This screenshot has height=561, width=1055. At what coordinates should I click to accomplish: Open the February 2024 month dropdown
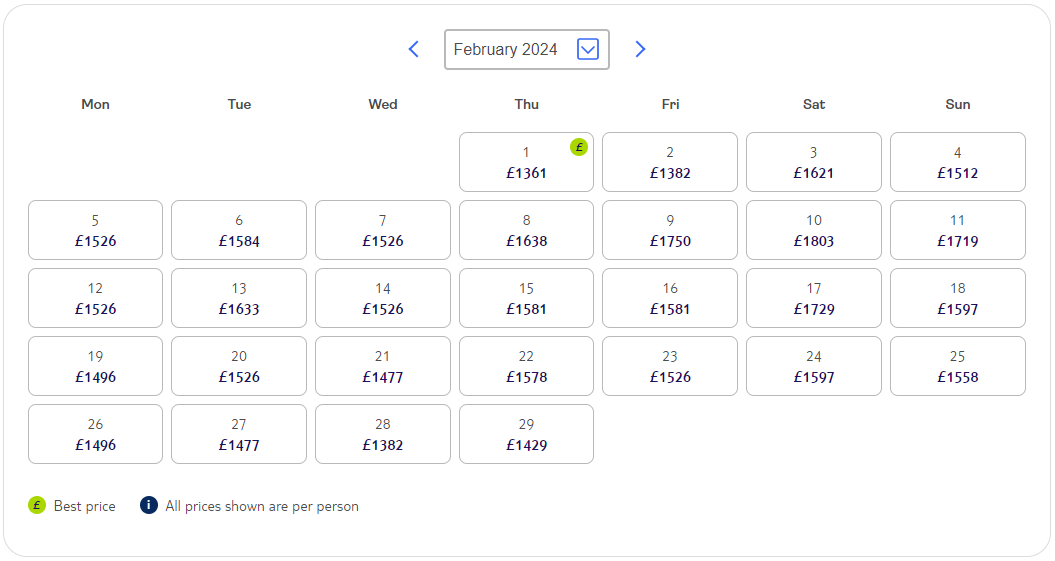[527, 49]
